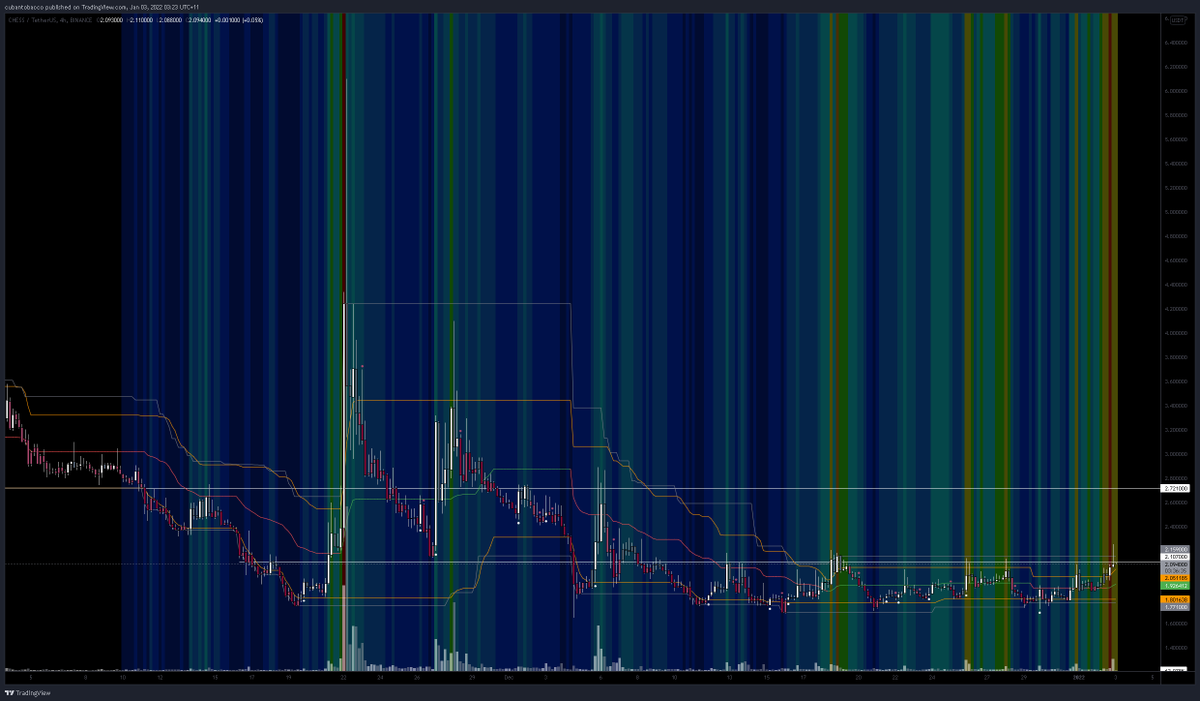Click the 26 date label on time axis
The height and width of the screenshot is (701, 1200).
coord(417,677)
